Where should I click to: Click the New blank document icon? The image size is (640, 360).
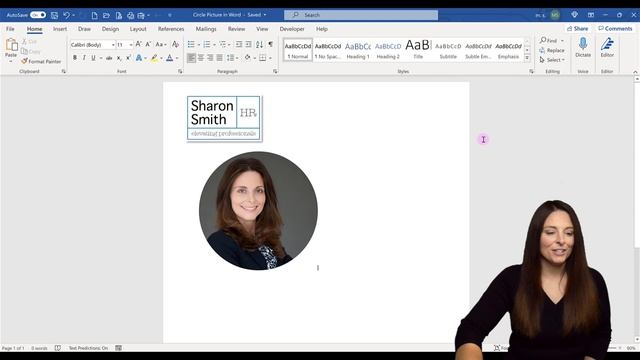click(94, 15)
